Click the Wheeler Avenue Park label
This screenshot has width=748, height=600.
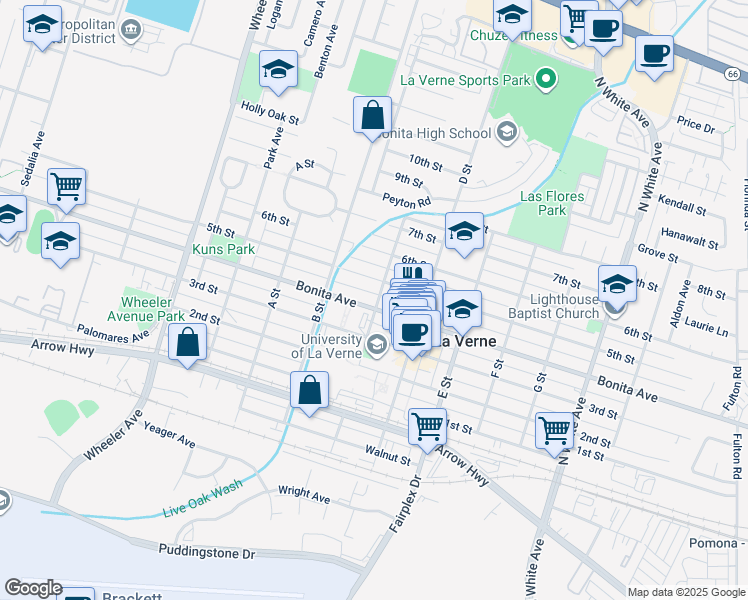[x=146, y=309]
